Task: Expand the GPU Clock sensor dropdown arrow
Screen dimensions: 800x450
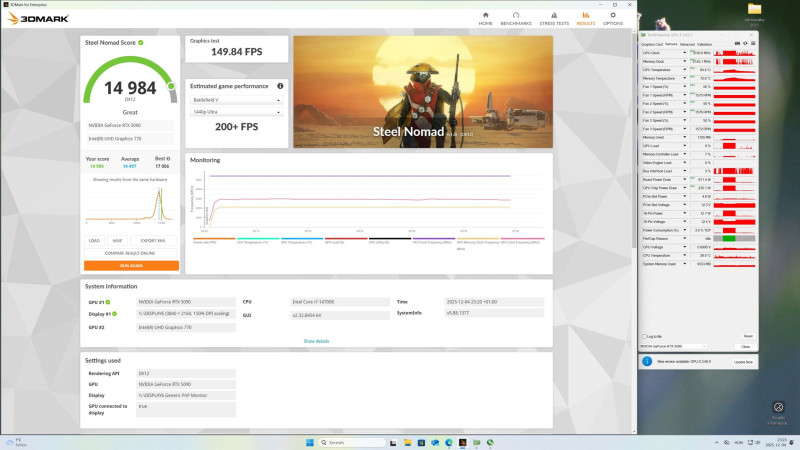Action: point(685,53)
